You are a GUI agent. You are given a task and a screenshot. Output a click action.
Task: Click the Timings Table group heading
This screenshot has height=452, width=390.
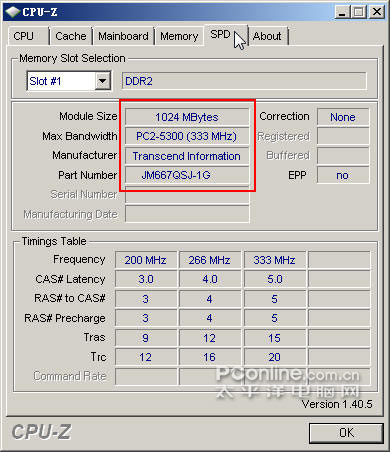[x=54, y=241]
